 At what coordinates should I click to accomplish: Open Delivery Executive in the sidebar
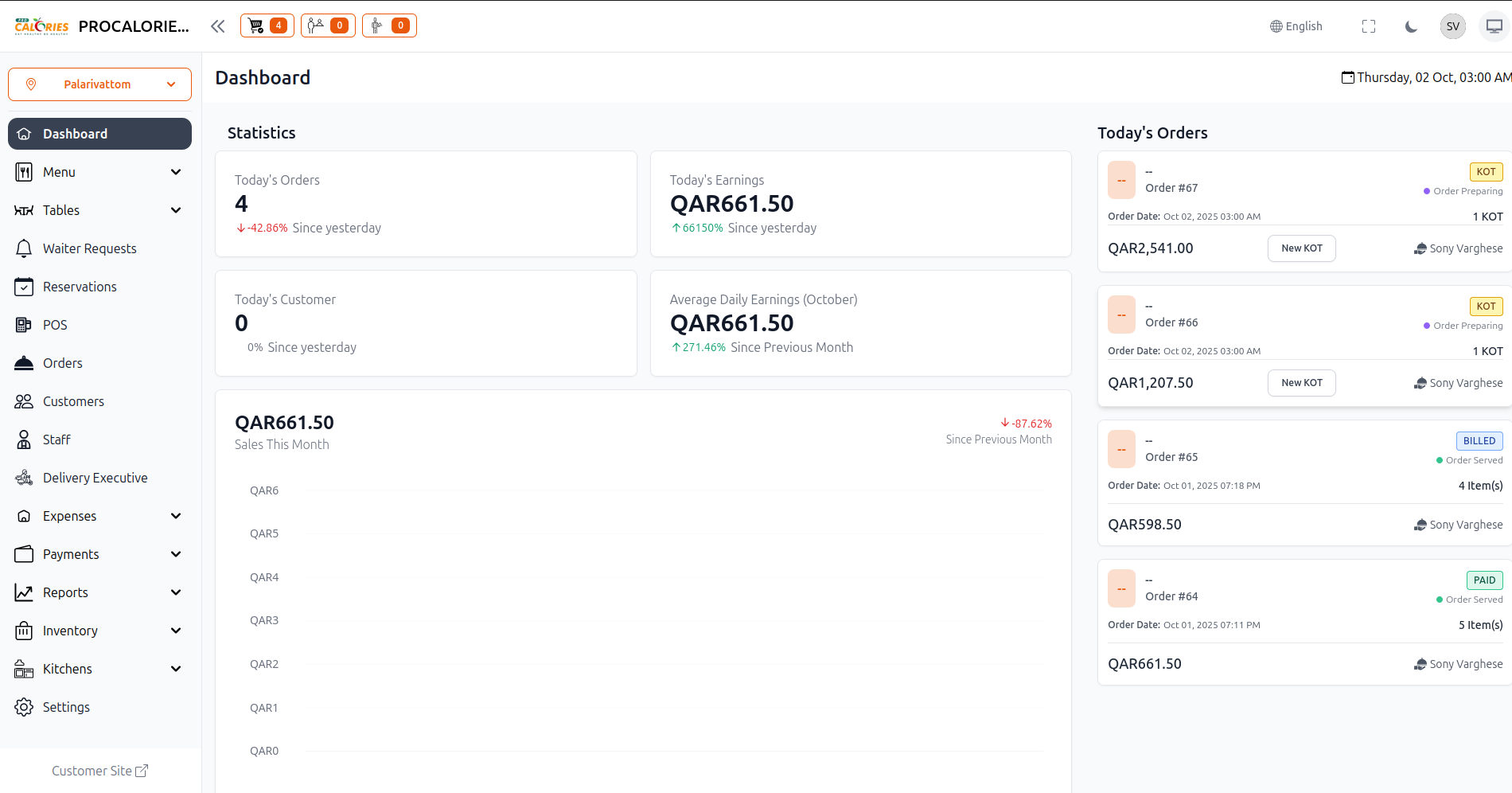coord(95,478)
